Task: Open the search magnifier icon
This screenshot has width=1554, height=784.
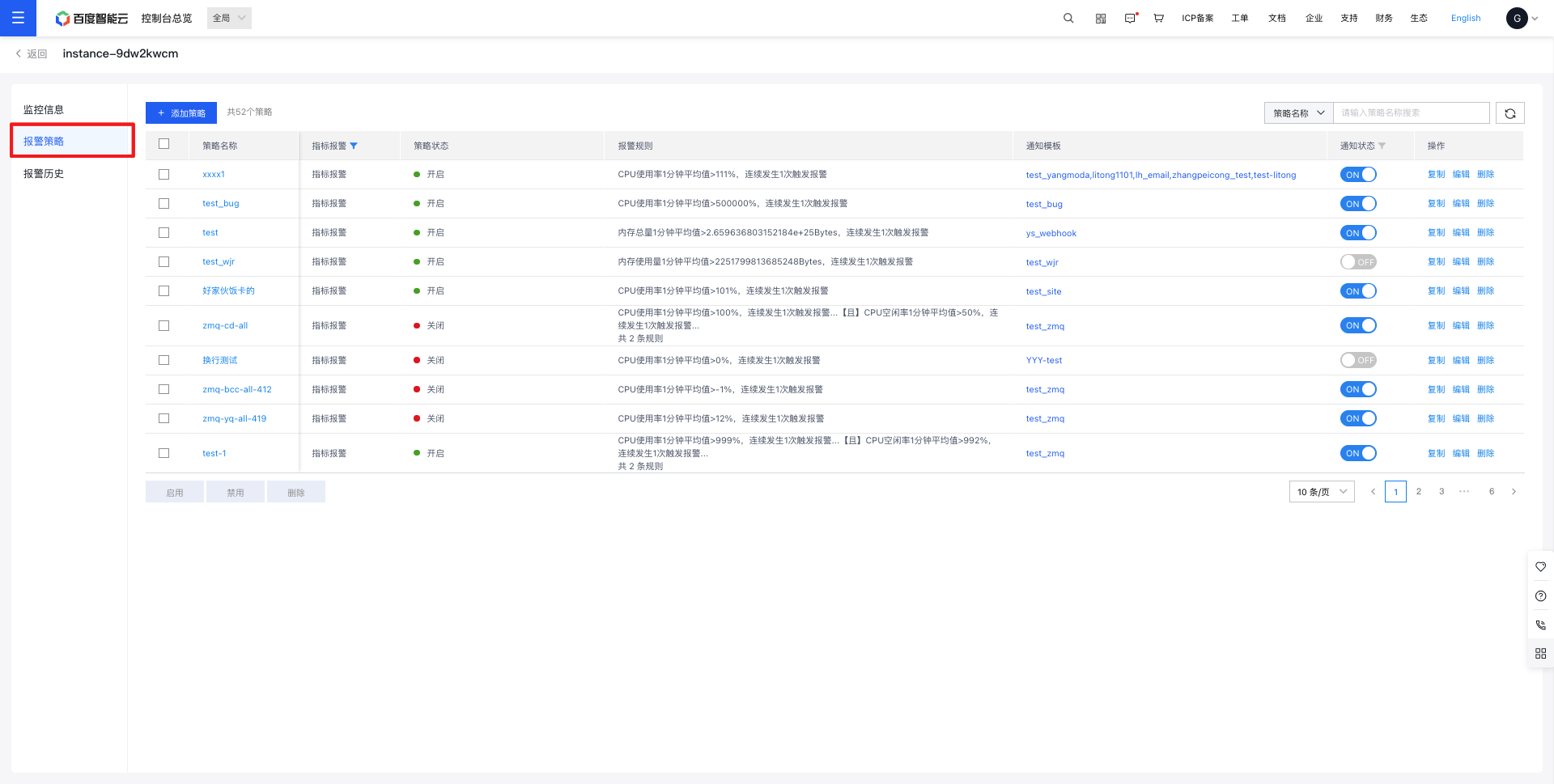Action: coord(1068,18)
